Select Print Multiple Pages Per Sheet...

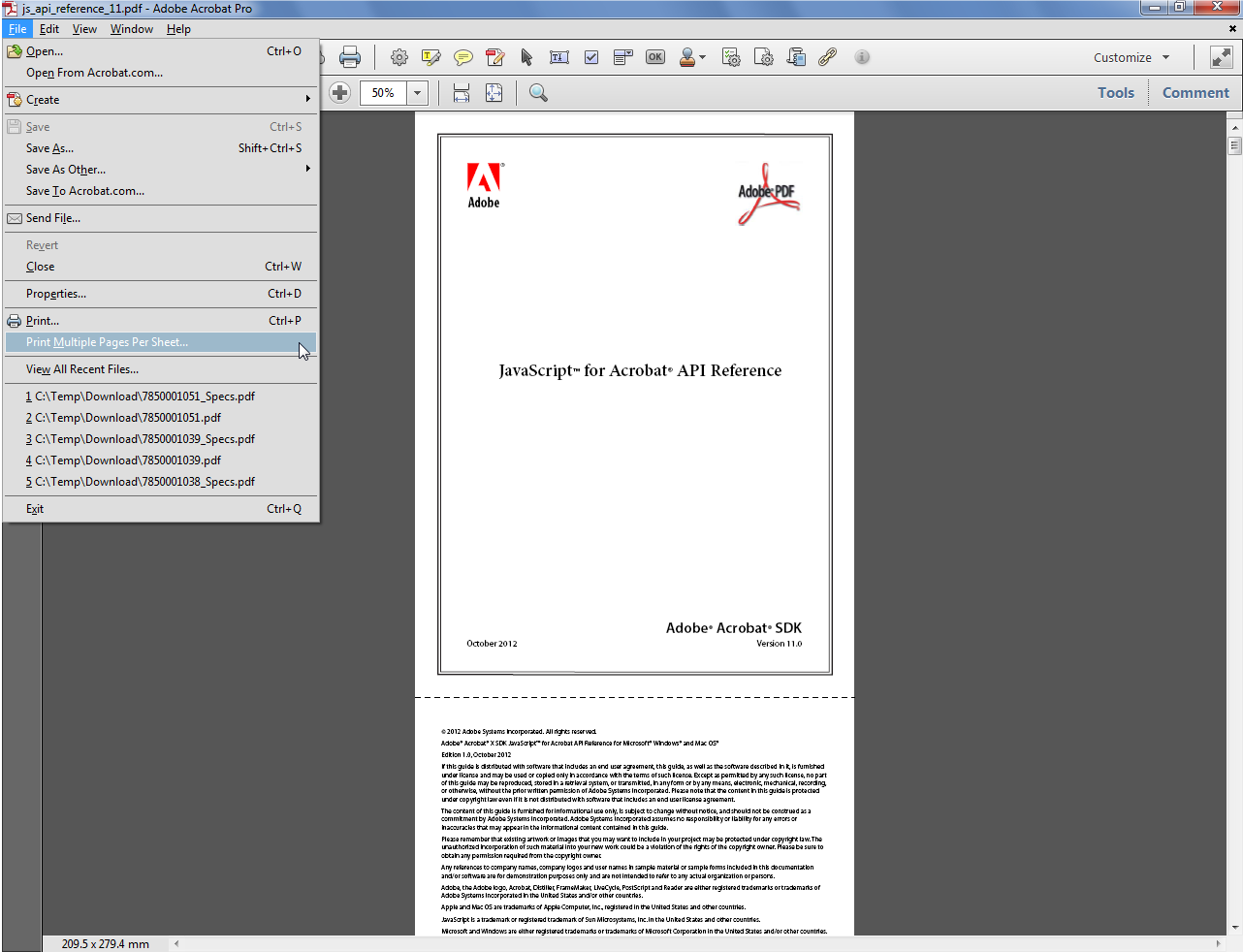[161, 342]
